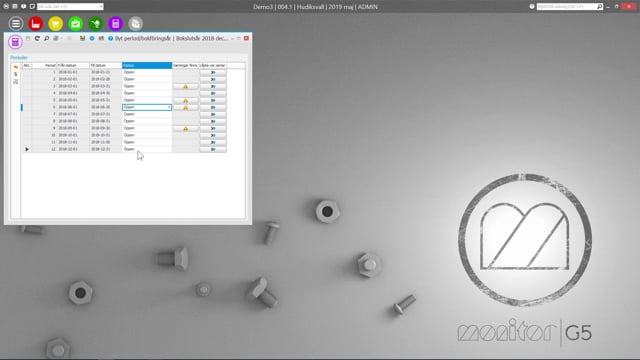Click the Status column header
This screenshot has height=360, width=640.
click(147, 65)
